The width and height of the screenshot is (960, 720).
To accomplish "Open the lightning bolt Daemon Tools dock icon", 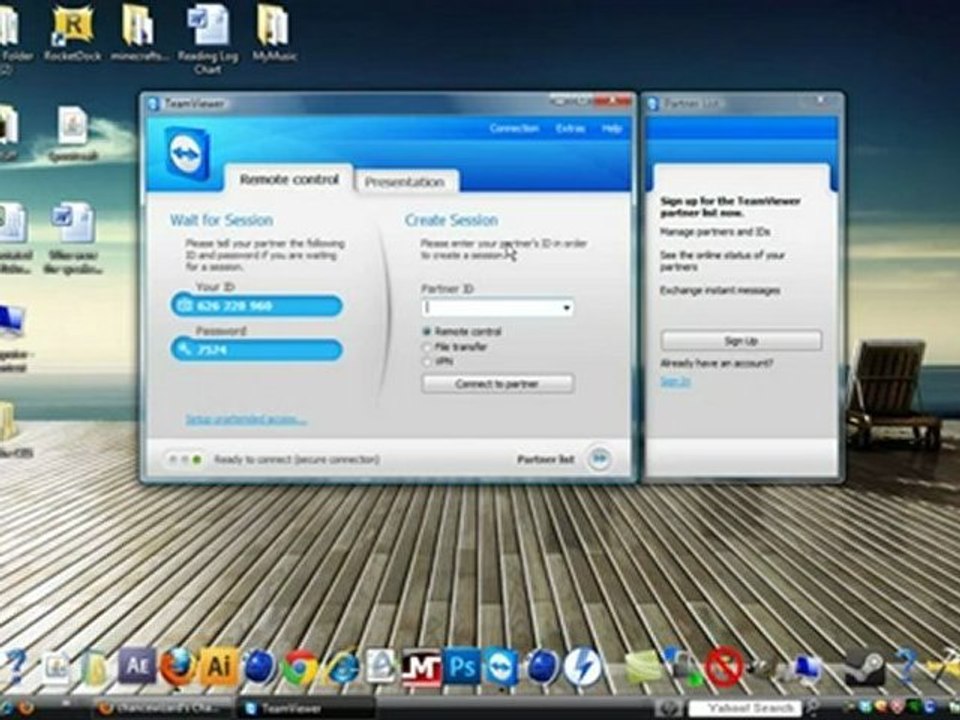I will pyautogui.click(x=582, y=666).
